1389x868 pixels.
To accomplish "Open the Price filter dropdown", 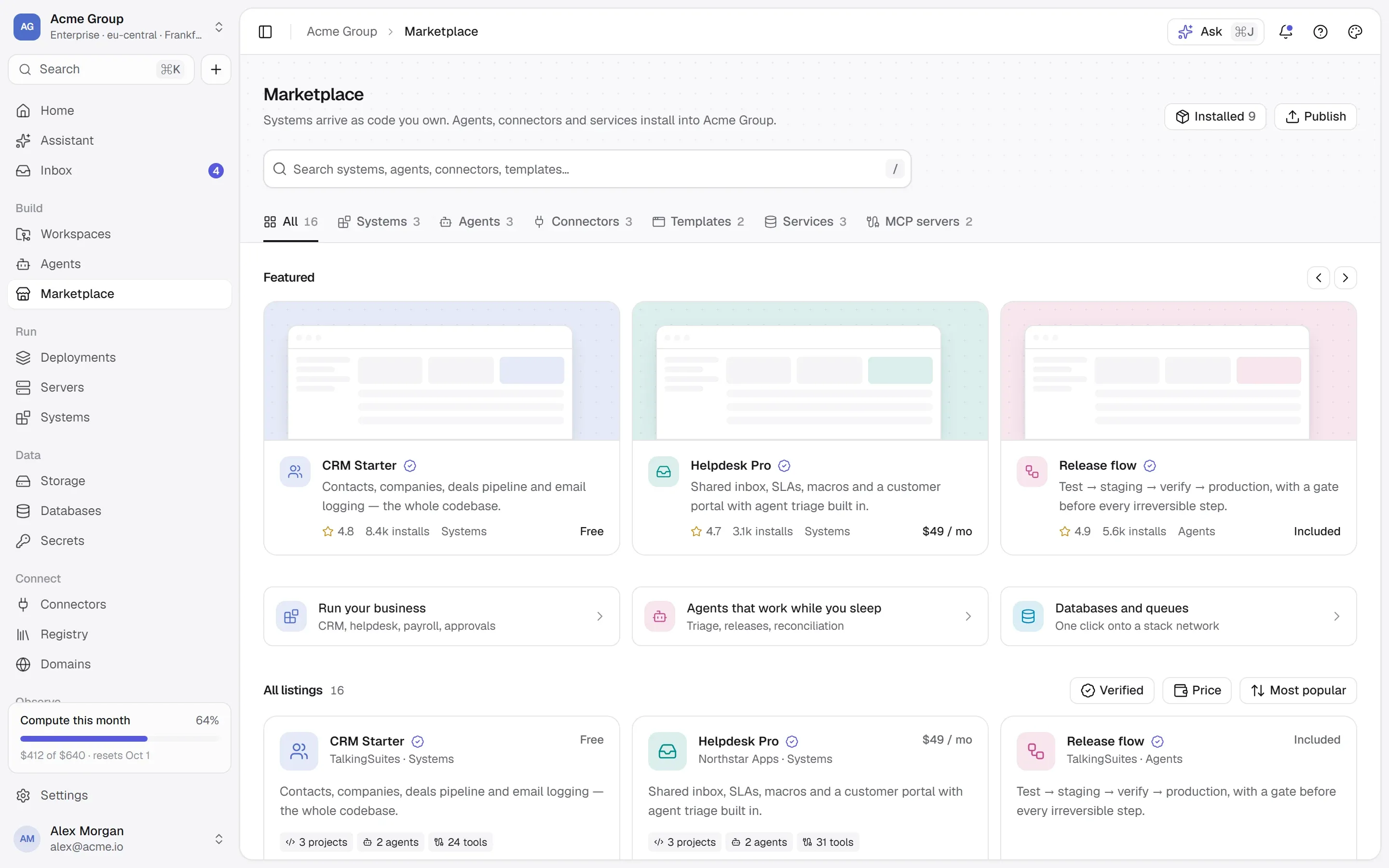I will point(1197,690).
